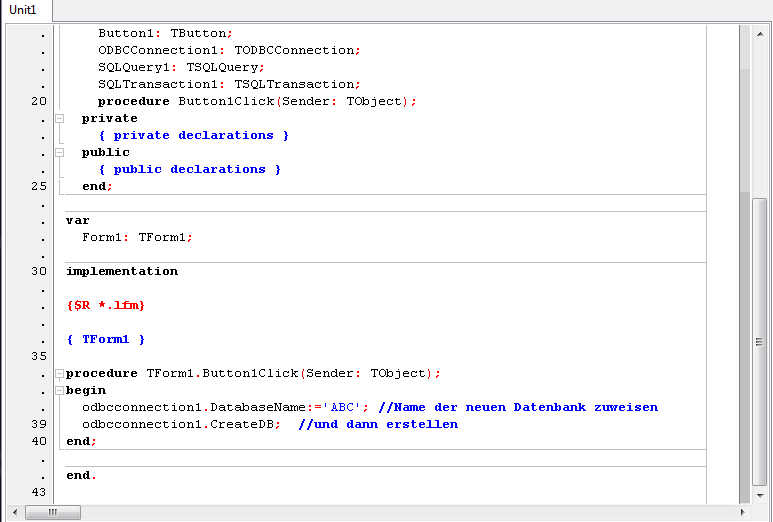Collapse the public section fold marker

click(x=59, y=152)
